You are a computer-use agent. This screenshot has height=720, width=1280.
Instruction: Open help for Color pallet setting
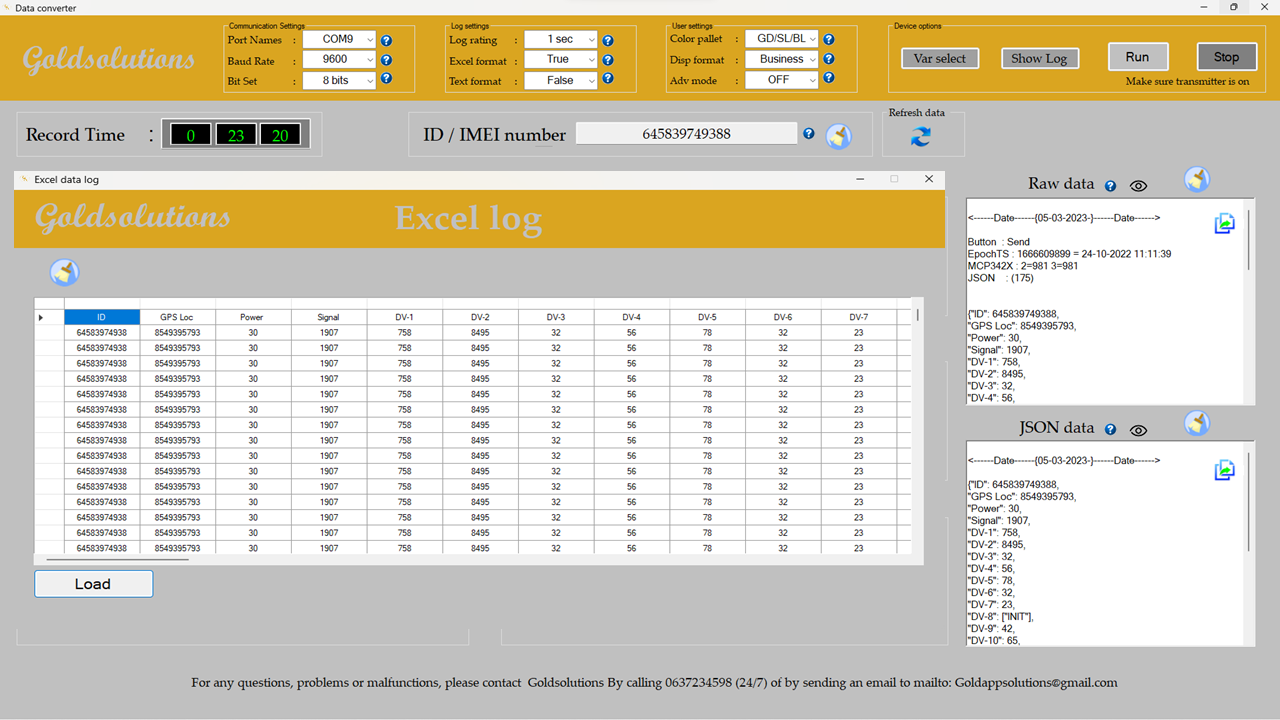(x=829, y=40)
